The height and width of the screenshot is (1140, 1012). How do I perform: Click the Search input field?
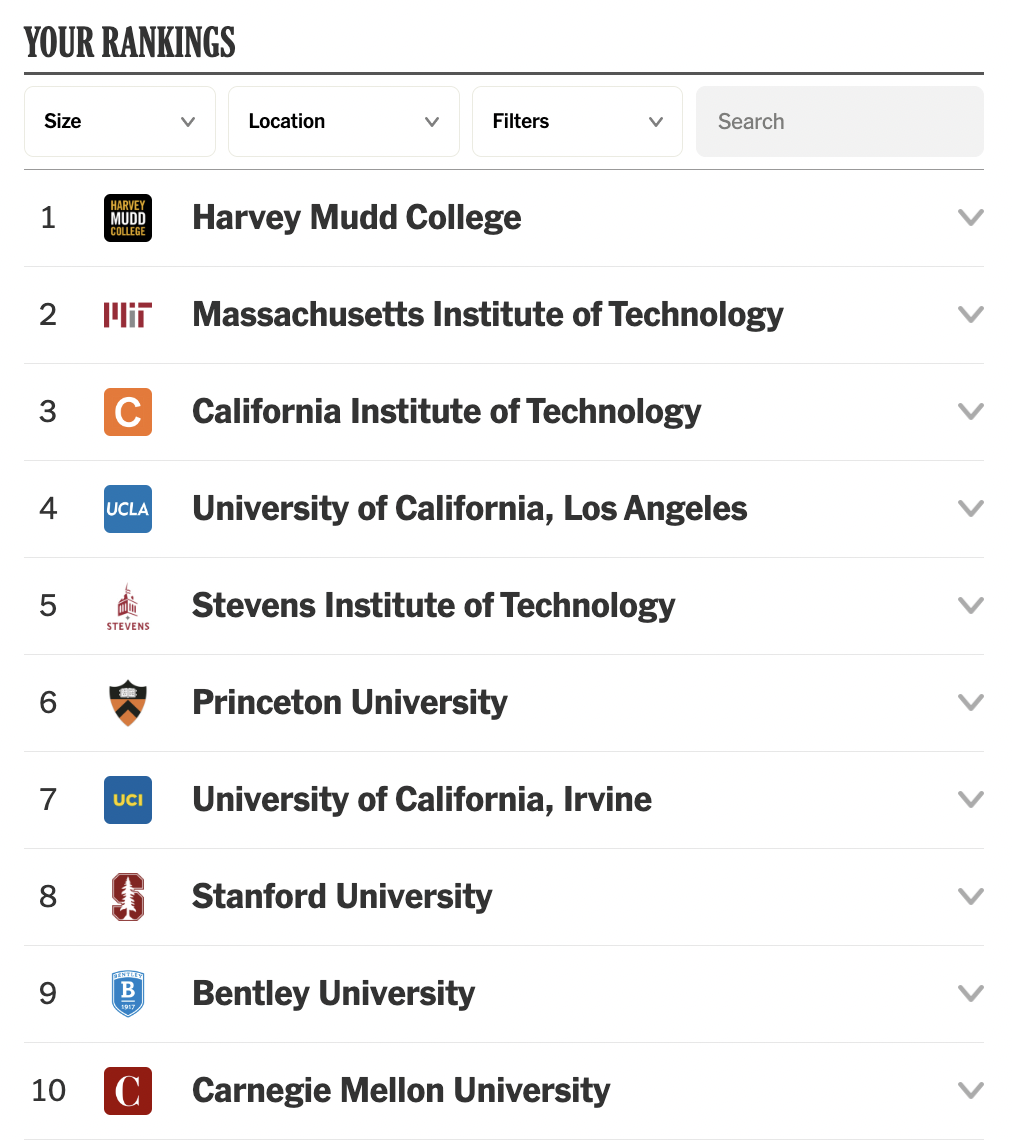tap(840, 122)
